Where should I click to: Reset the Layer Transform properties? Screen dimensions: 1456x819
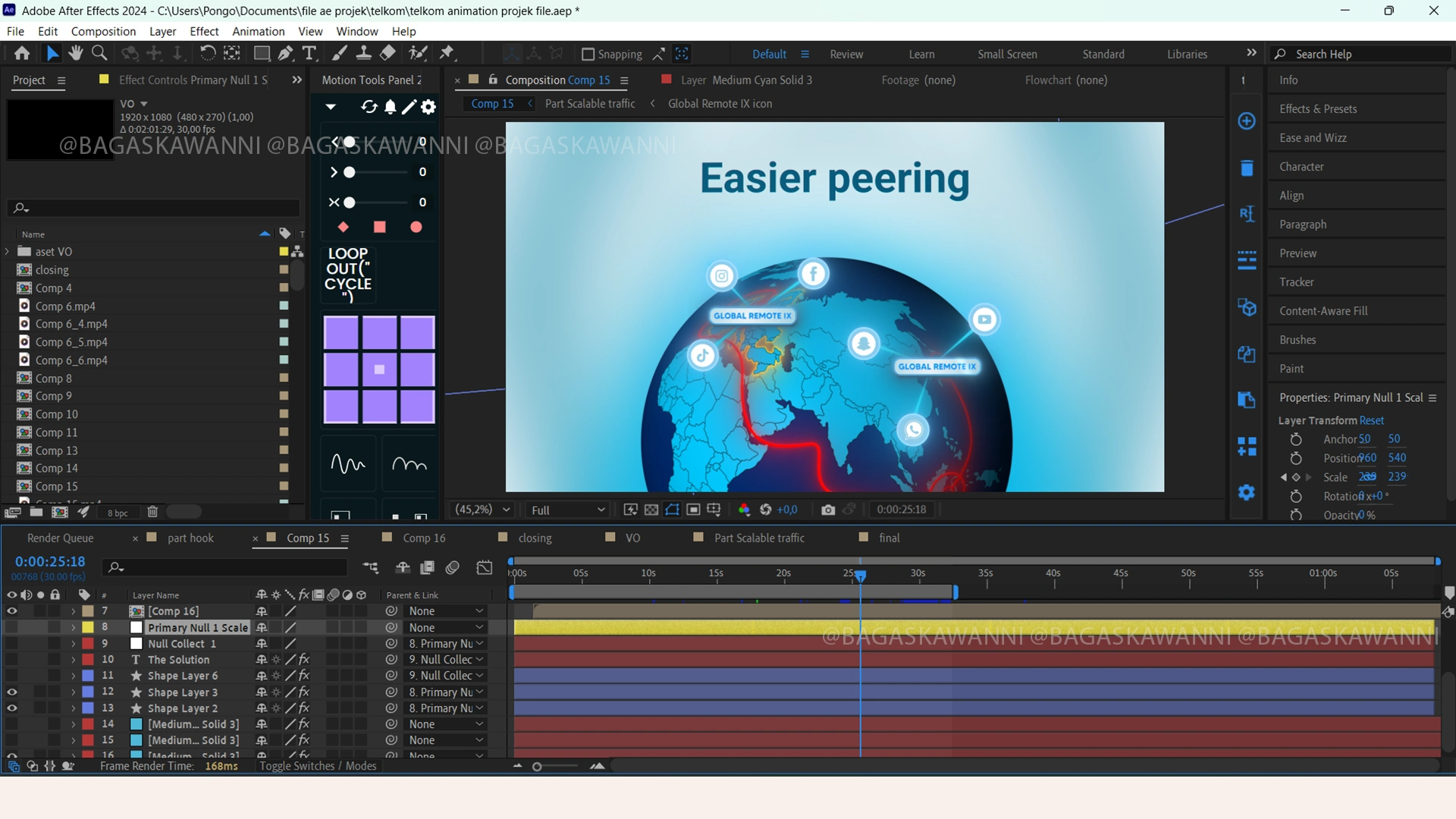(x=1371, y=420)
